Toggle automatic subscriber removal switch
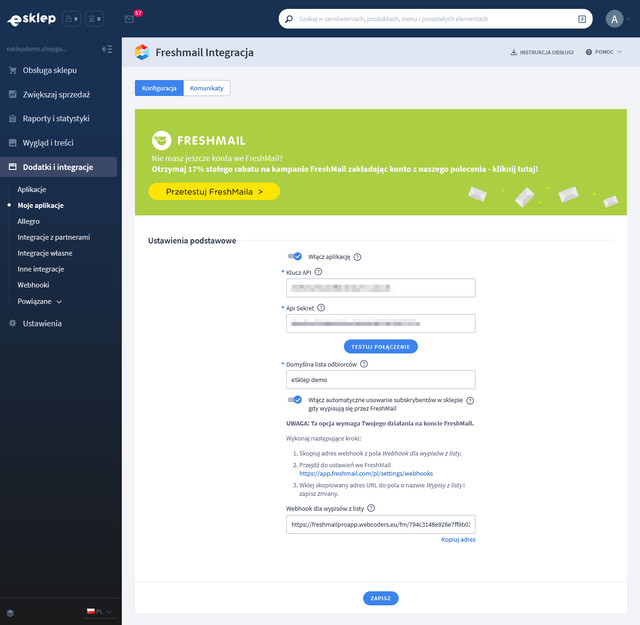This screenshot has width=640, height=625. (x=295, y=400)
